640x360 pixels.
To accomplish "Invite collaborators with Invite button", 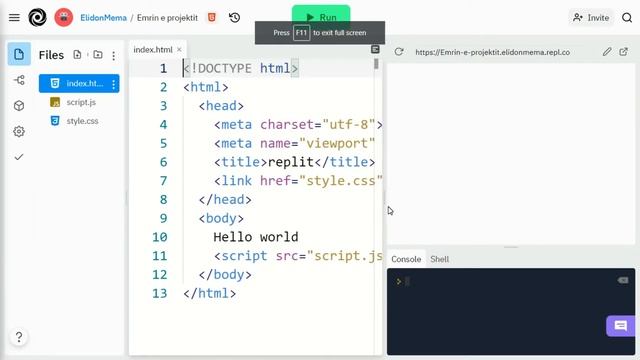I will [x=591, y=18].
